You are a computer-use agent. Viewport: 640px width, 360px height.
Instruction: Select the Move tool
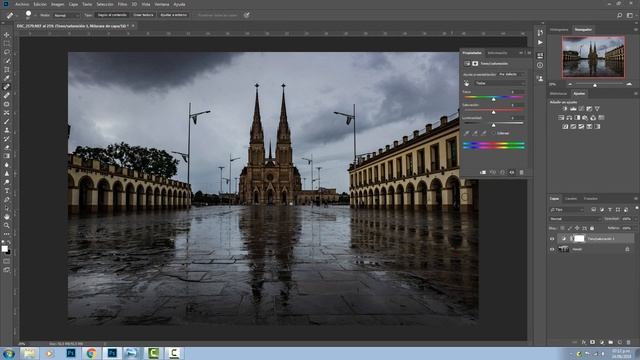7,35
